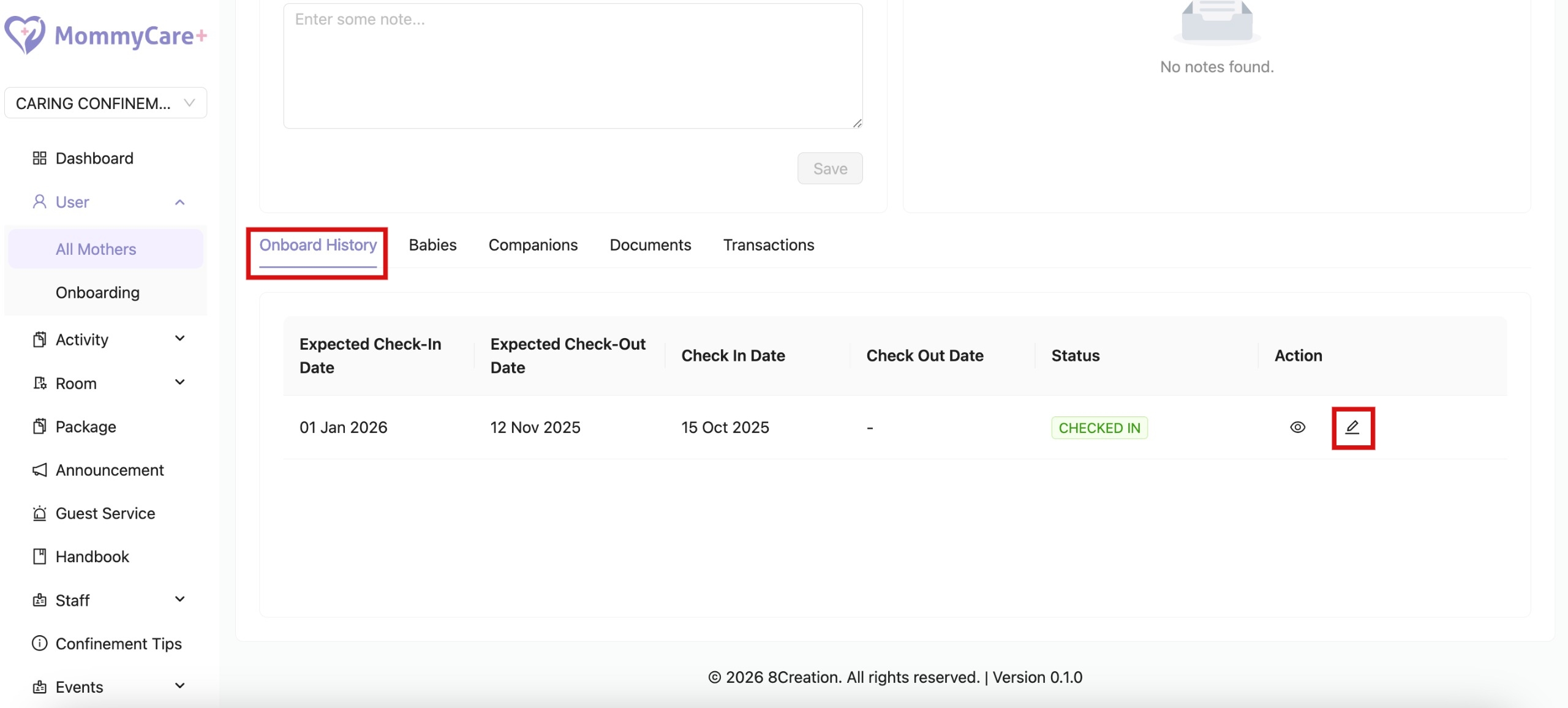
Task: Click the Announcement megaphone icon
Action: click(x=39, y=470)
